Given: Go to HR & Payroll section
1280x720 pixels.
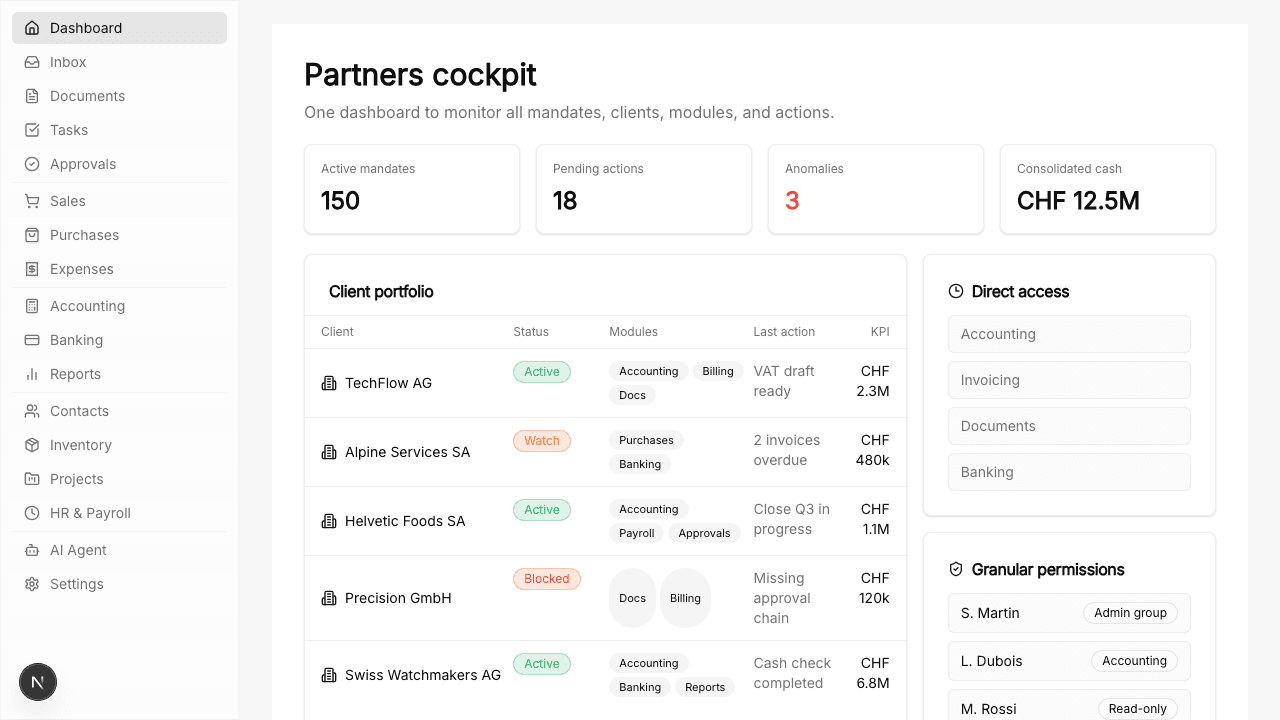Looking at the screenshot, I should 90,513.
